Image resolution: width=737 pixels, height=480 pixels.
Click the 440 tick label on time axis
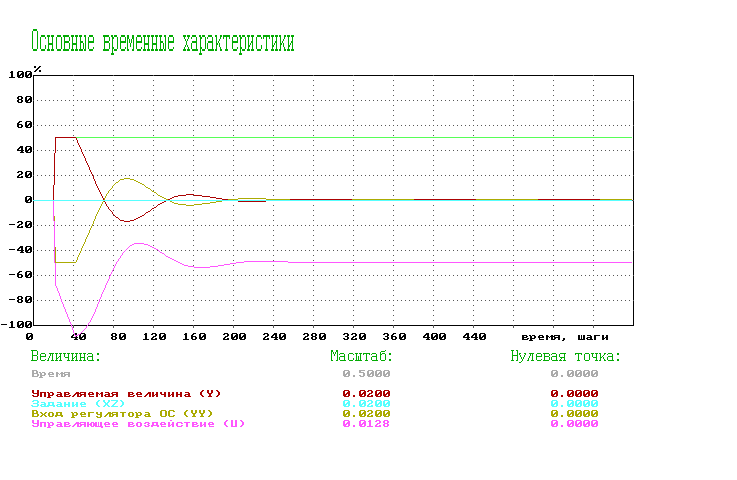(474, 338)
